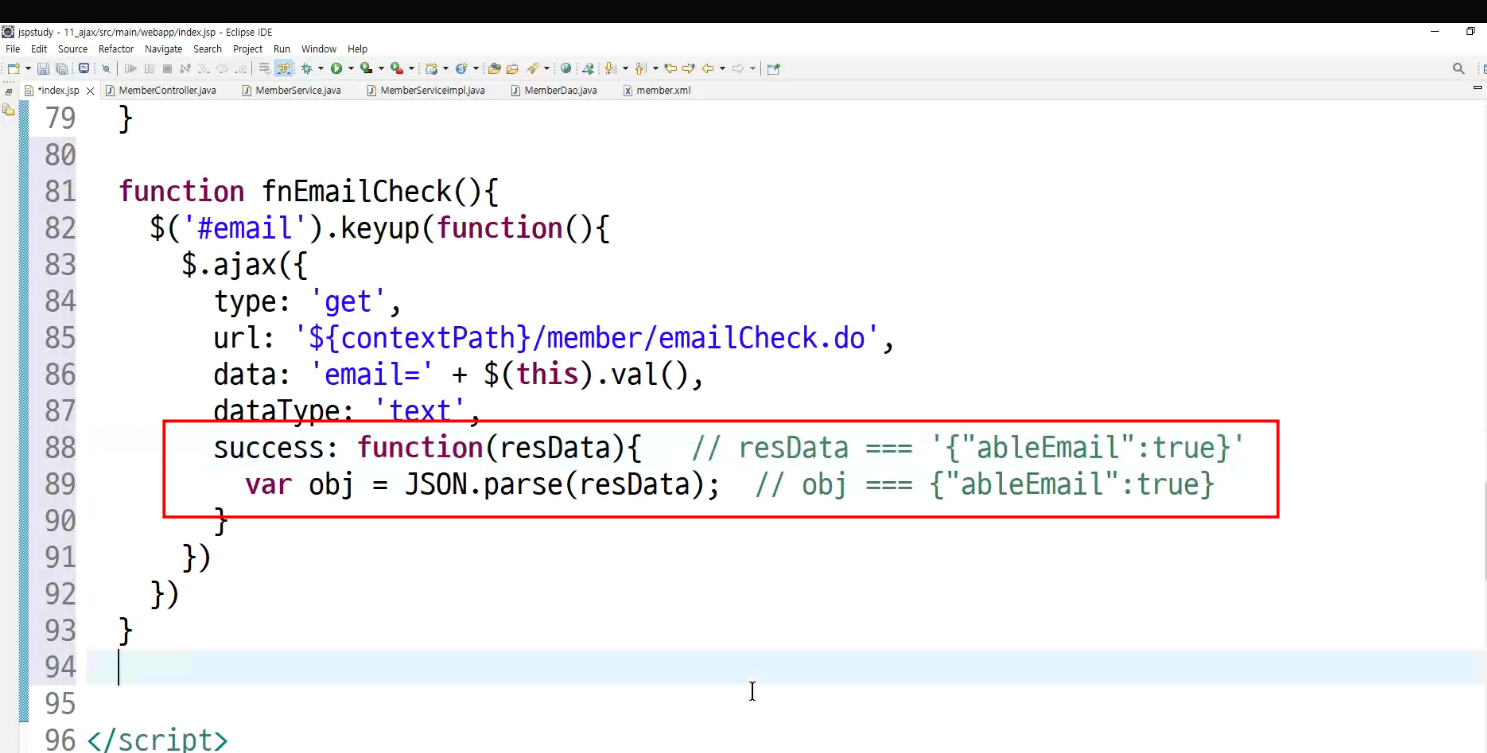Image resolution: width=1487 pixels, height=753 pixels.
Task: Click the Resume debug icon
Action: coord(131,69)
